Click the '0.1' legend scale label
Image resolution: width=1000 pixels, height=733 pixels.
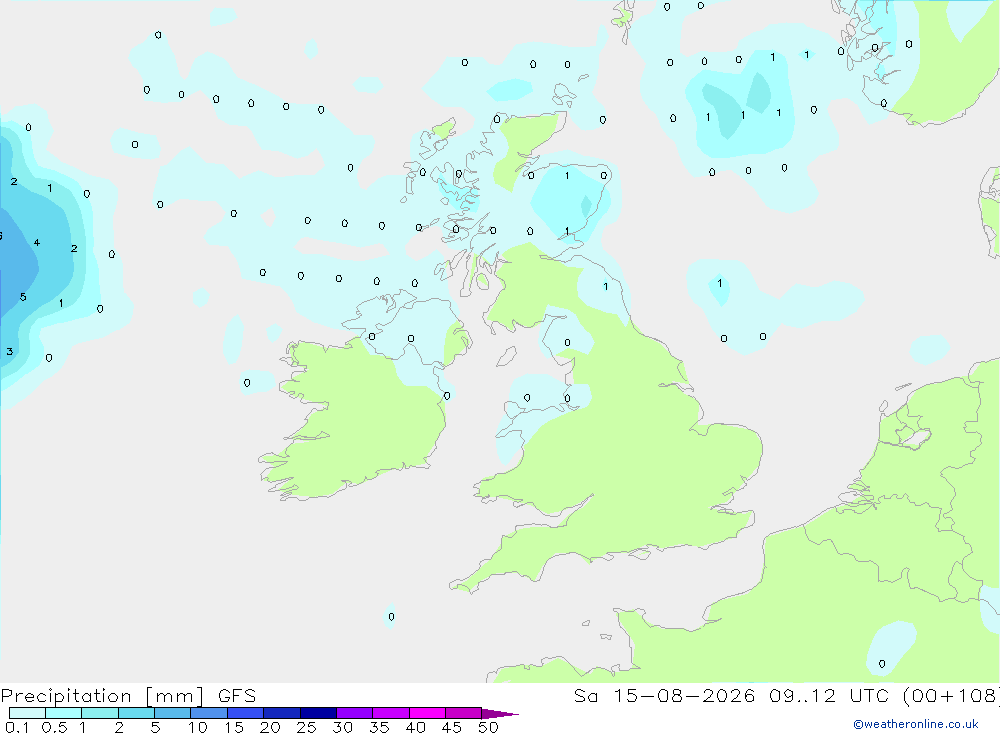(x=17, y=727)
